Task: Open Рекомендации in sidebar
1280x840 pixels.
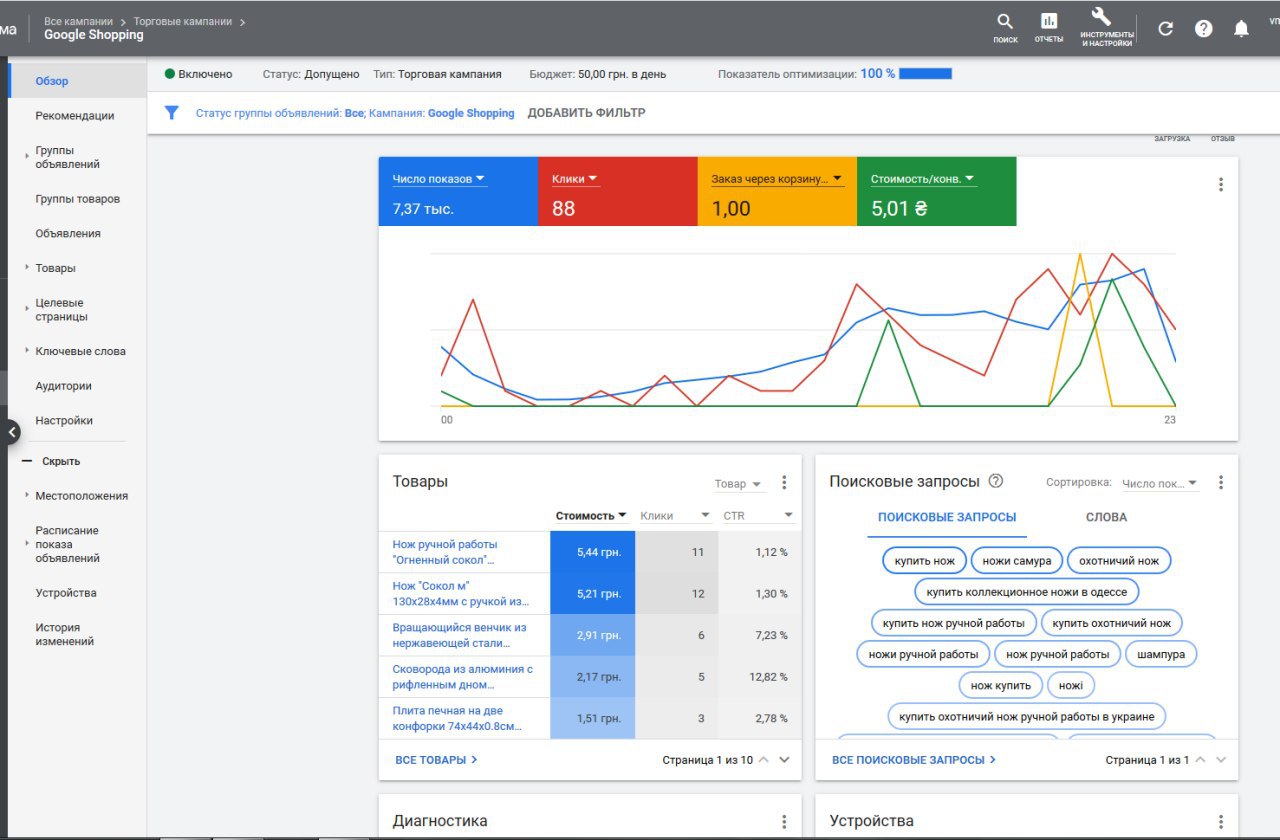Action: pyautogui.click(x=75, y=116)
